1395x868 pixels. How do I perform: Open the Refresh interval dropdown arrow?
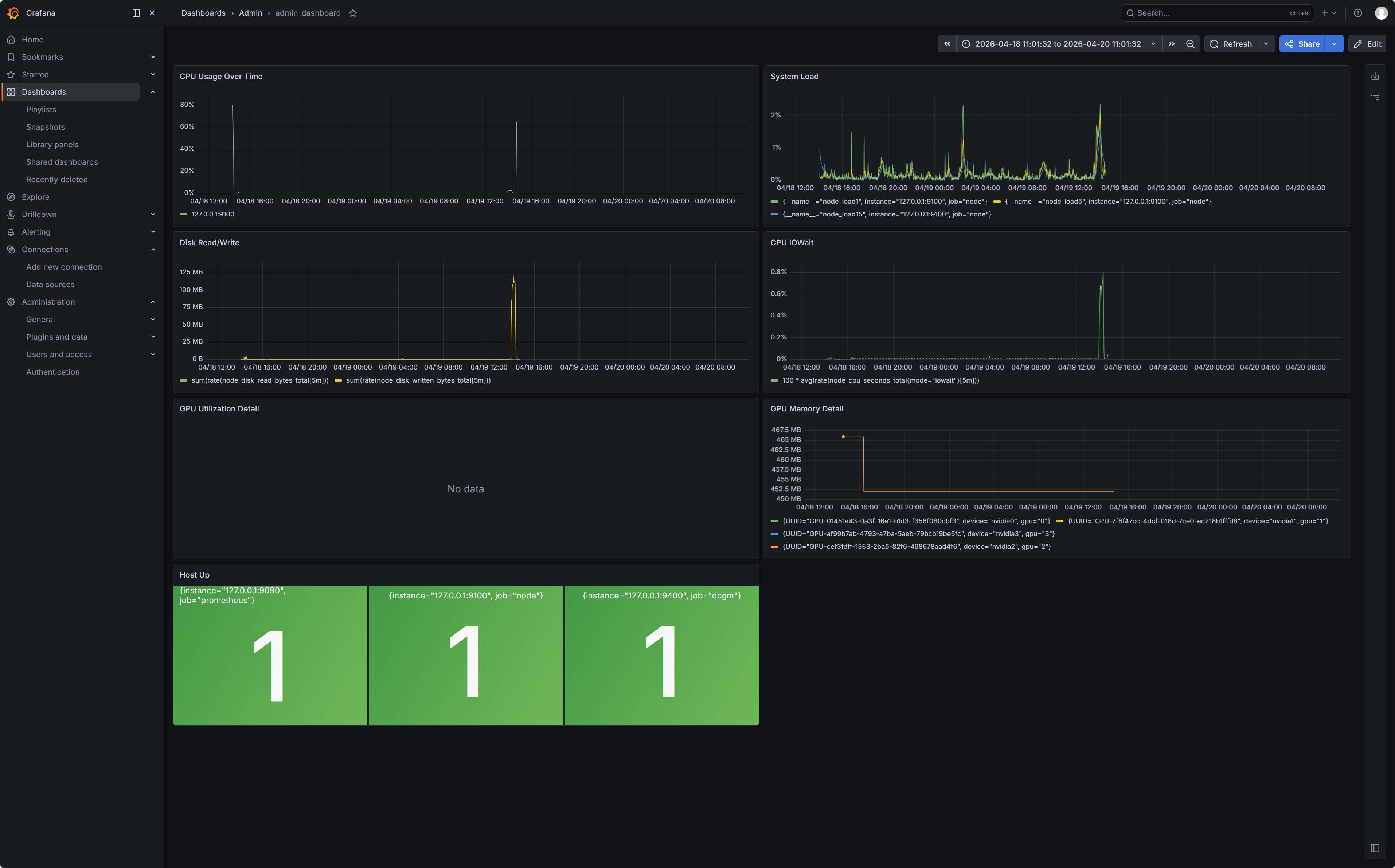pyautogui.click(x=1266, y=44)
